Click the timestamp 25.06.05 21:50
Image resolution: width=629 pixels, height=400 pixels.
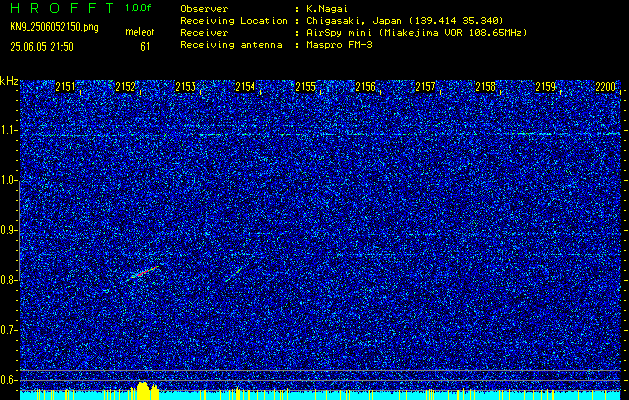point(42,47)
